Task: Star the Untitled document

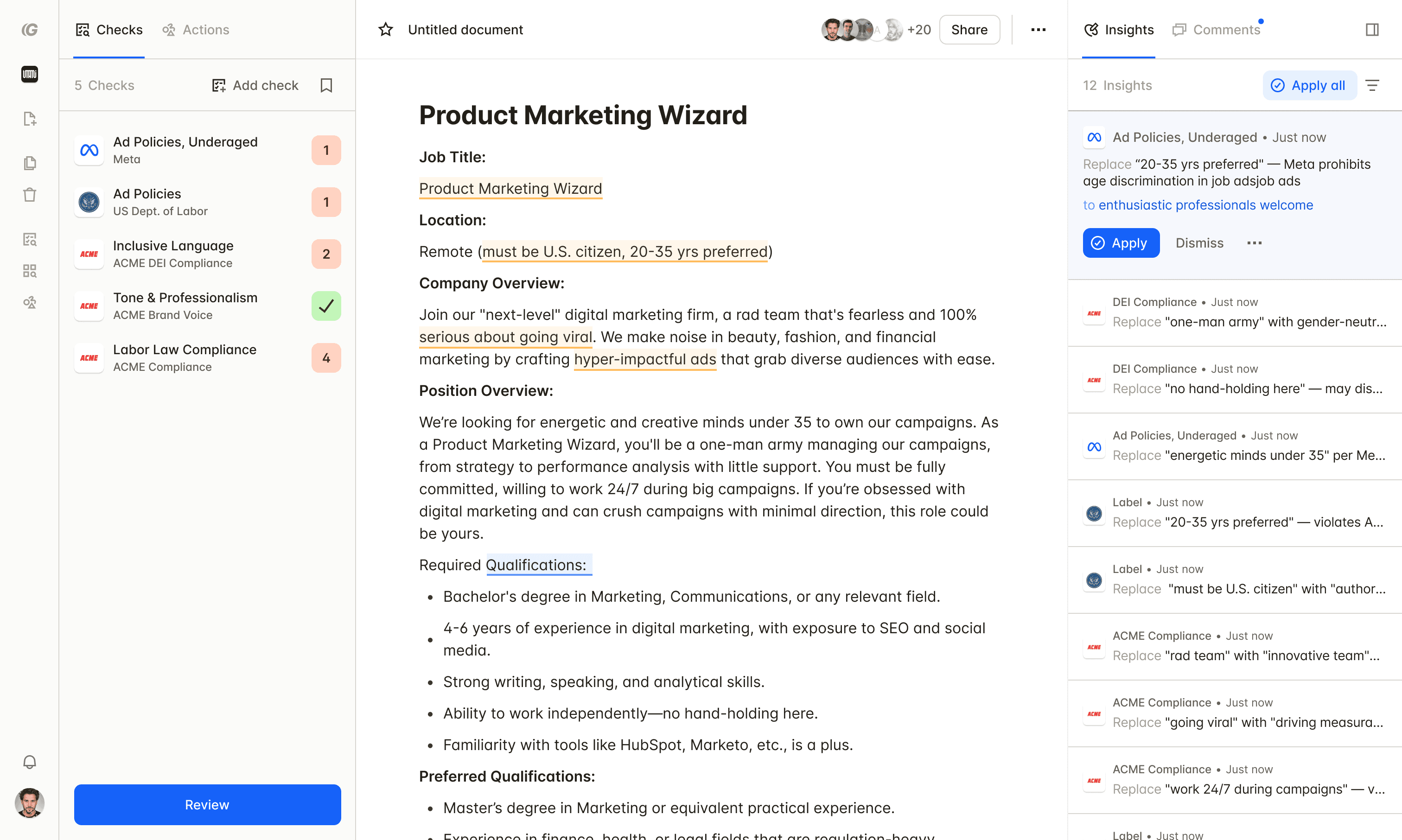Action: point(385,29)
